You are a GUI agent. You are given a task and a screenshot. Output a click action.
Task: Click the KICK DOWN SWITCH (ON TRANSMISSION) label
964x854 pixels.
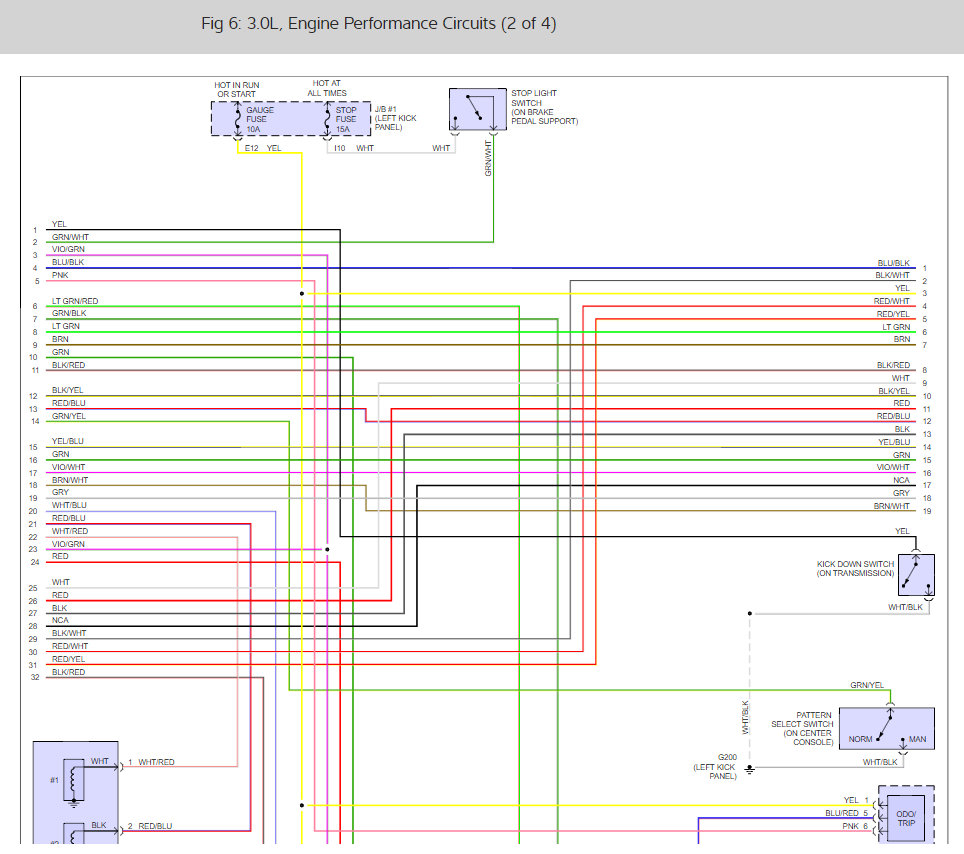point(855,568)
